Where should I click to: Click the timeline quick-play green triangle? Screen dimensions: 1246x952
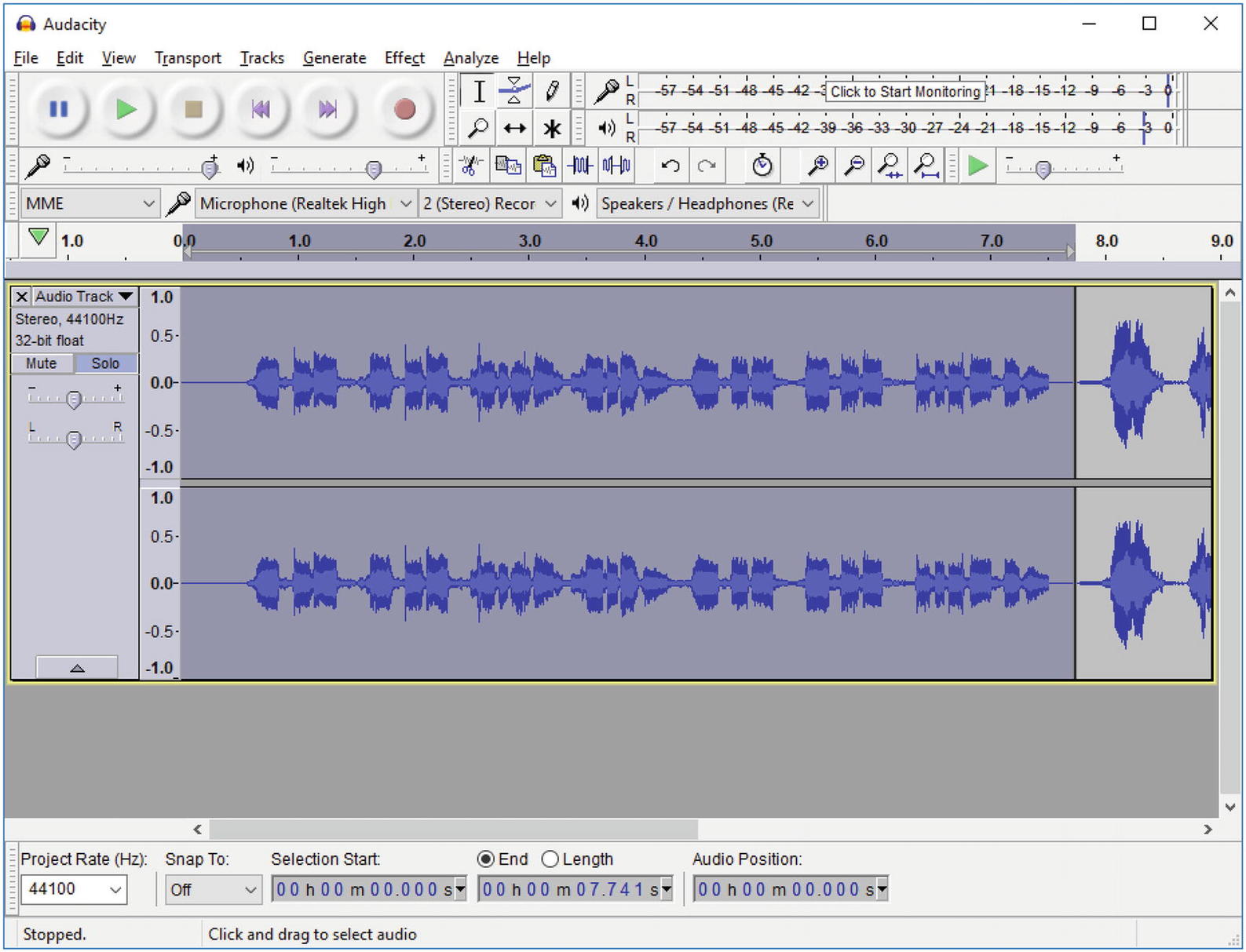[x=38, y=236]
